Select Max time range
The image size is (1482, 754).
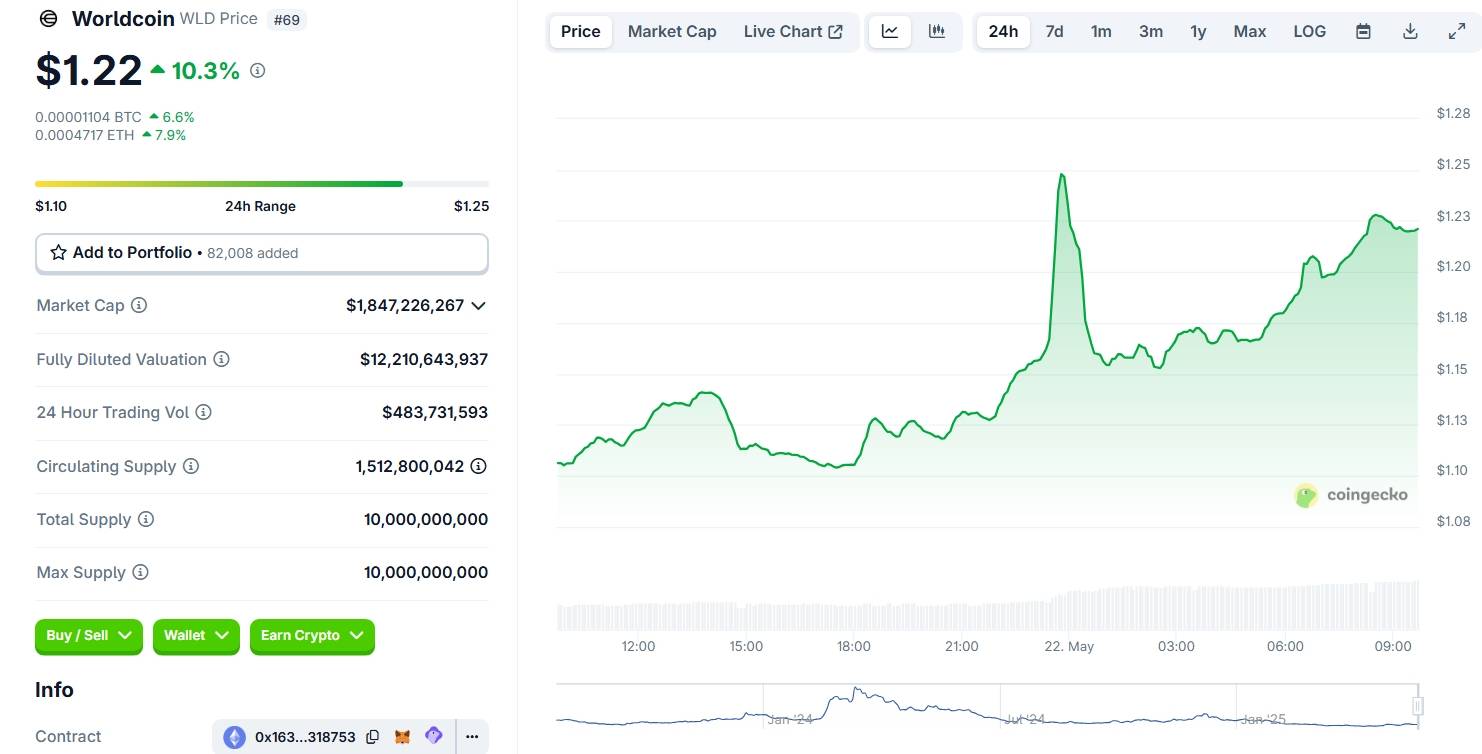[x=1250, y=31]
